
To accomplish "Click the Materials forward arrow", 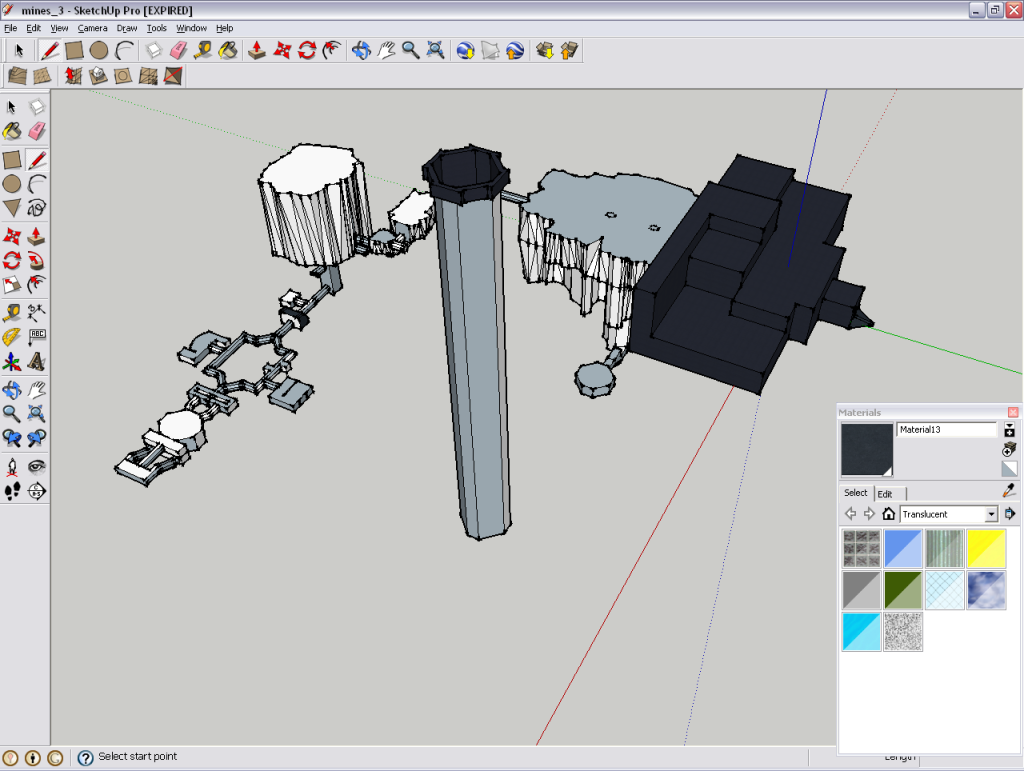I will pyautogui.click(x=869, y=514).
